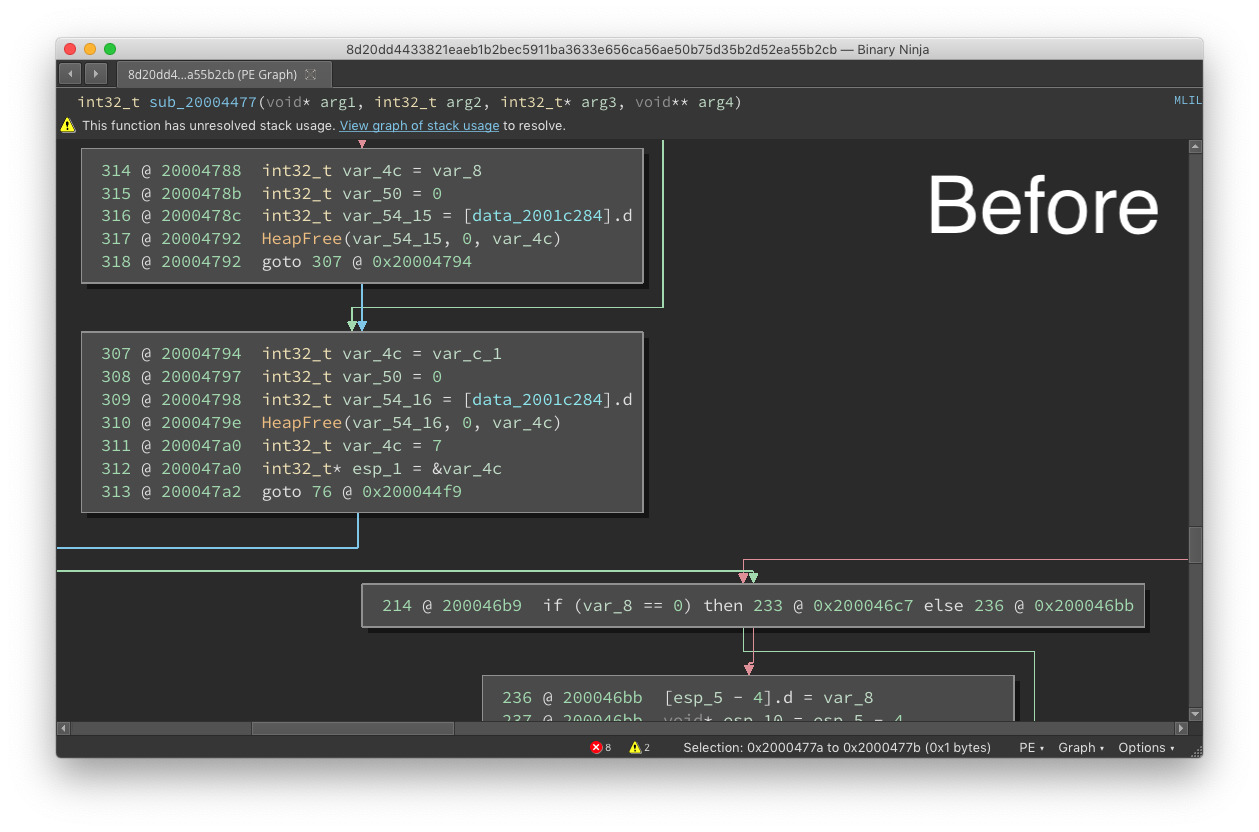Image resolution: width=1259 pixels, height=832 pixels.
Task: Click goto target address 0x200044f9
Action: pos(411,491)
